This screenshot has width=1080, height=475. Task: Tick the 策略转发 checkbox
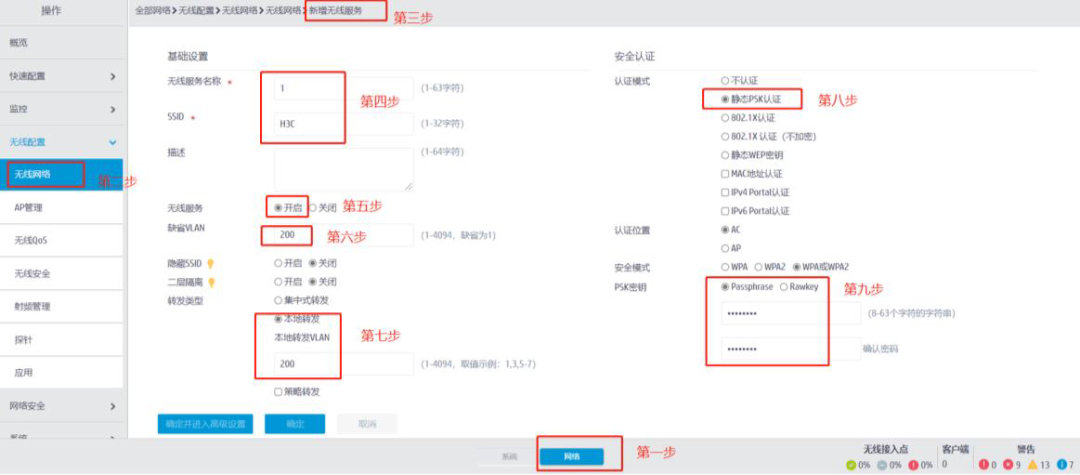click(x=278, y=392)
